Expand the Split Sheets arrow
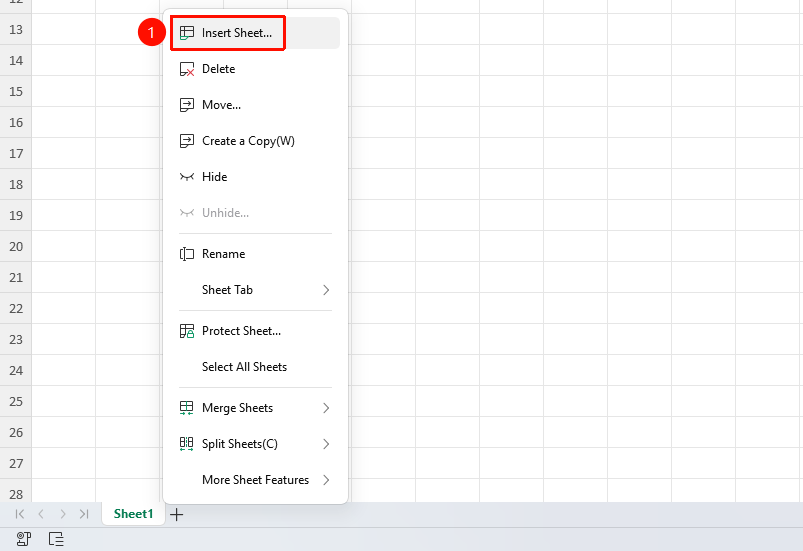The image size is (803, 551). [x=326, y=444]
